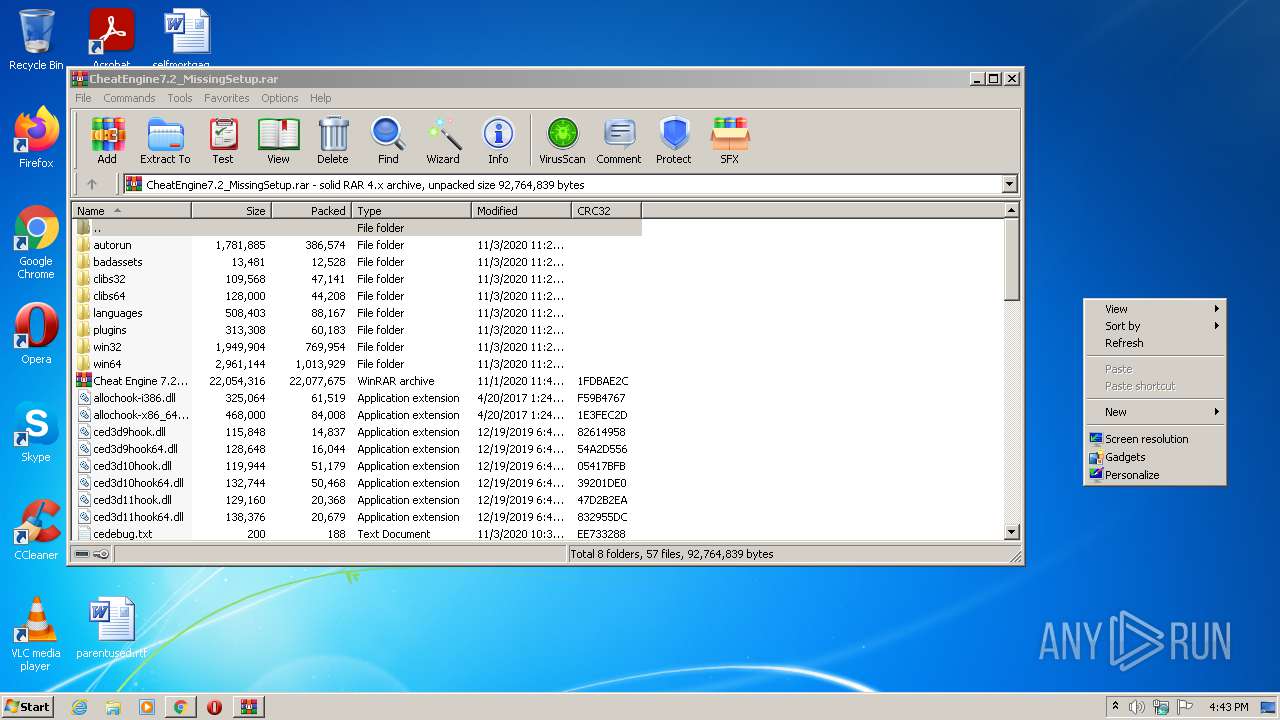Select the allochook-i386.dll file
This screenshot has width=1280, height=720.
[357, 398]
